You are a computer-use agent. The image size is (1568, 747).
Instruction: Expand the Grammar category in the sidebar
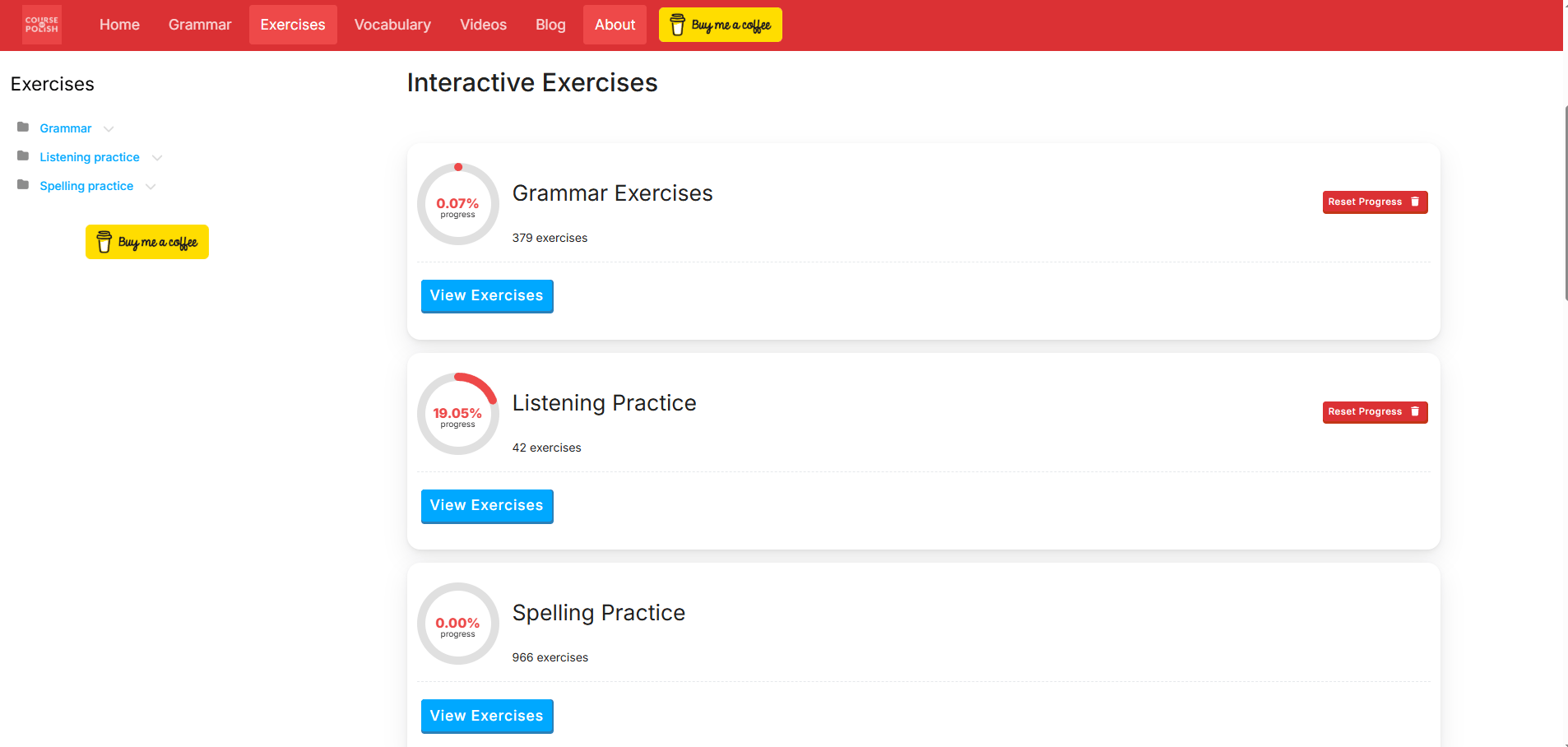(x=109, y=129)
